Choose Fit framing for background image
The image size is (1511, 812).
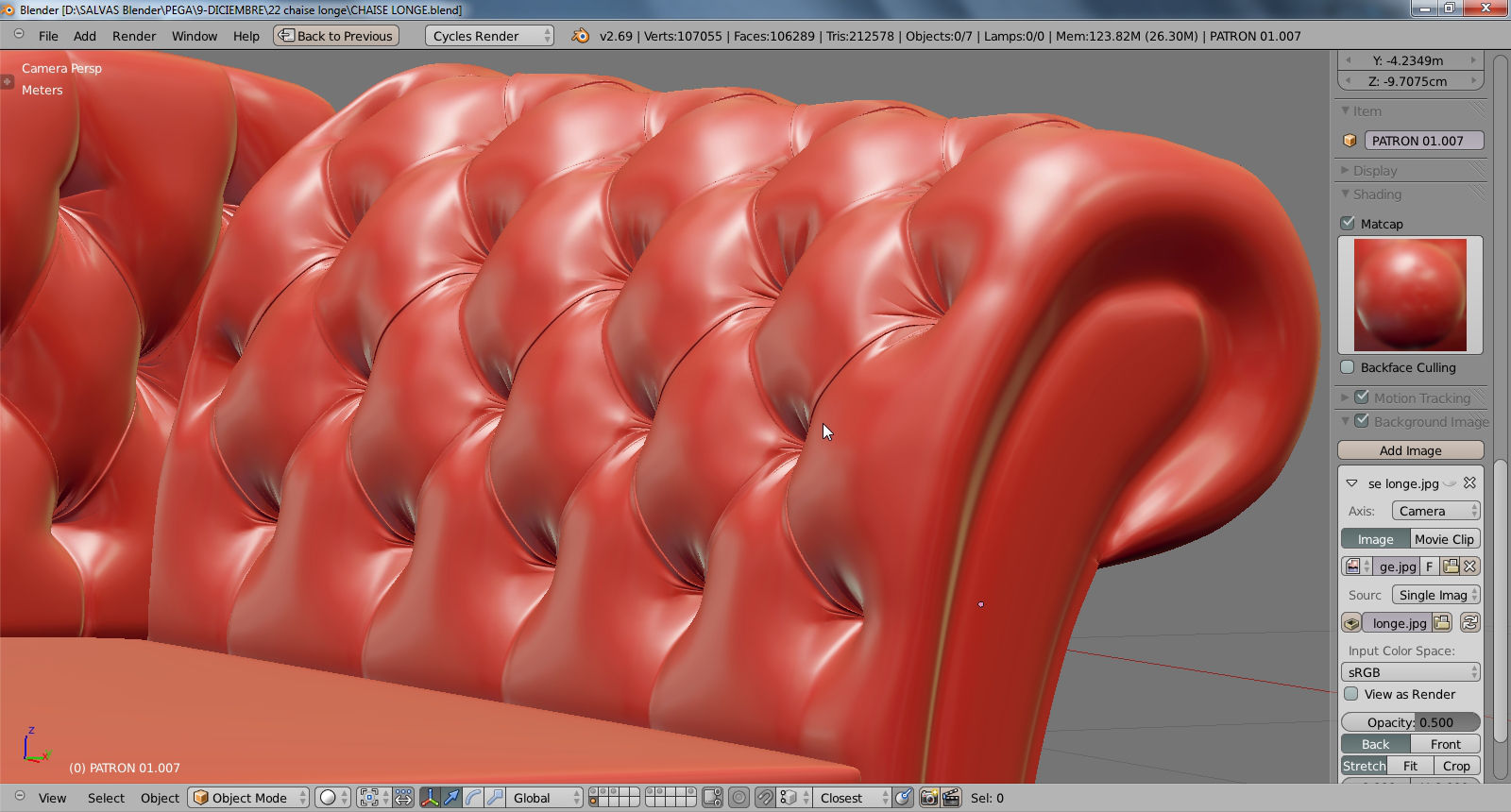tap(1410, 766)
